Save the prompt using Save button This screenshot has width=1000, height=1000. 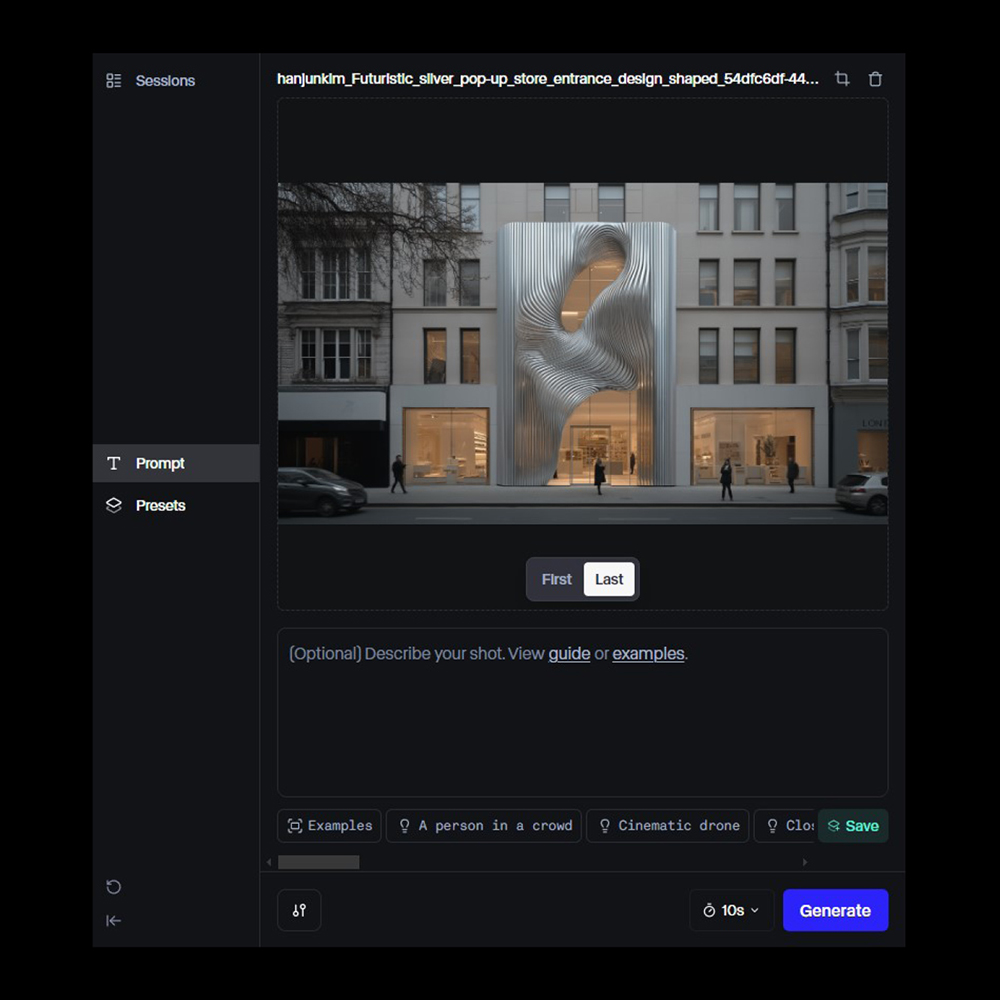coord(853,826)
